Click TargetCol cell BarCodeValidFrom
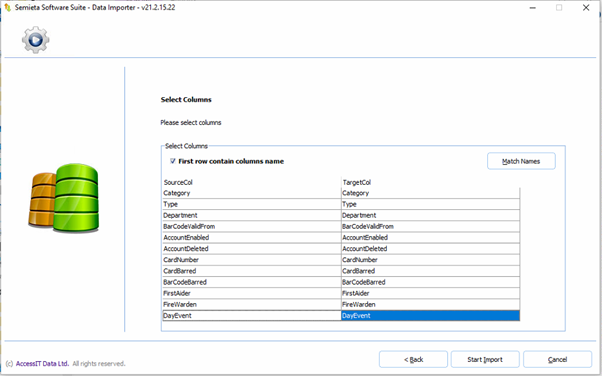Viewport: 602px width, 376px height. click(430, 227)
